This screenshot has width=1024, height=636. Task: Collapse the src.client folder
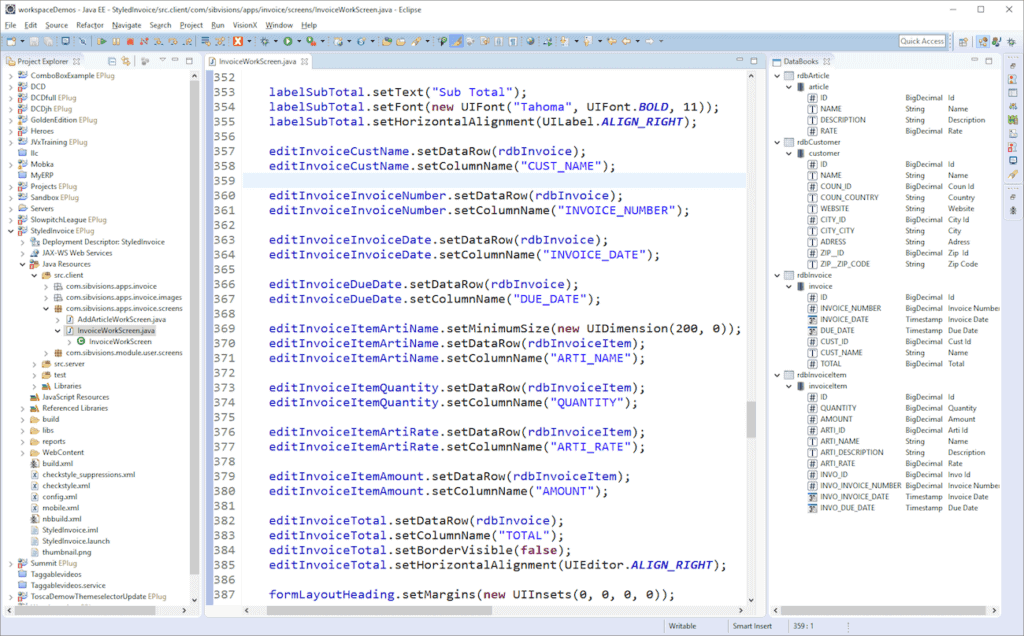(34, 276)
